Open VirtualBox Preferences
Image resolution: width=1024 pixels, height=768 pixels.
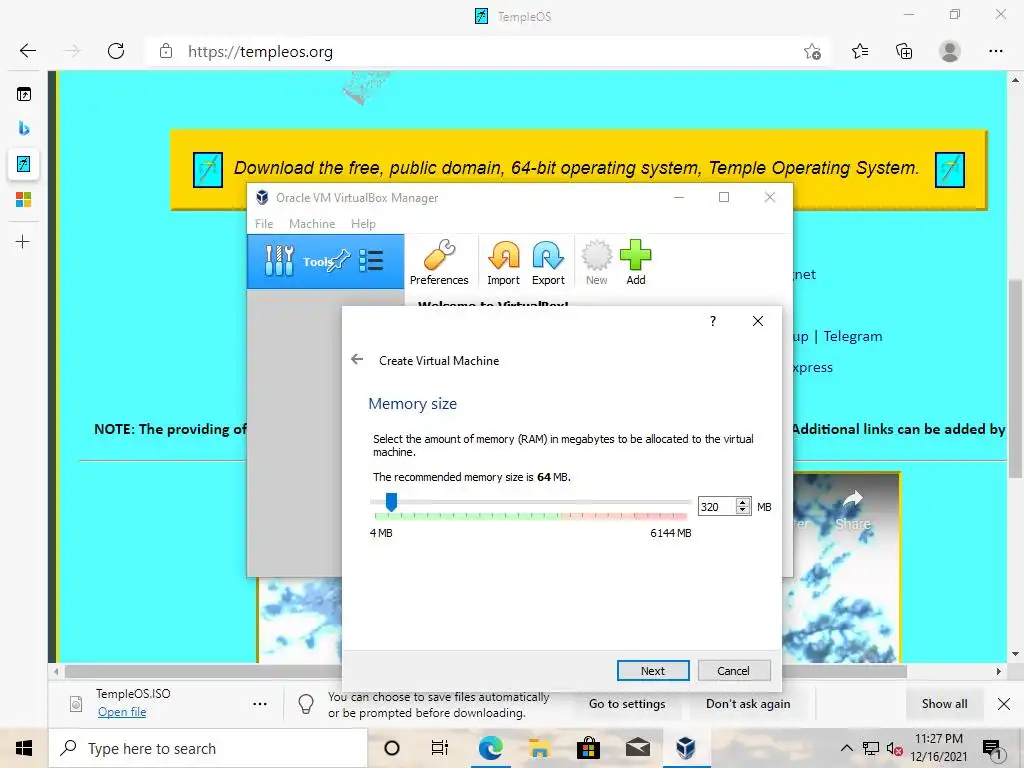[x=439, y=263]
